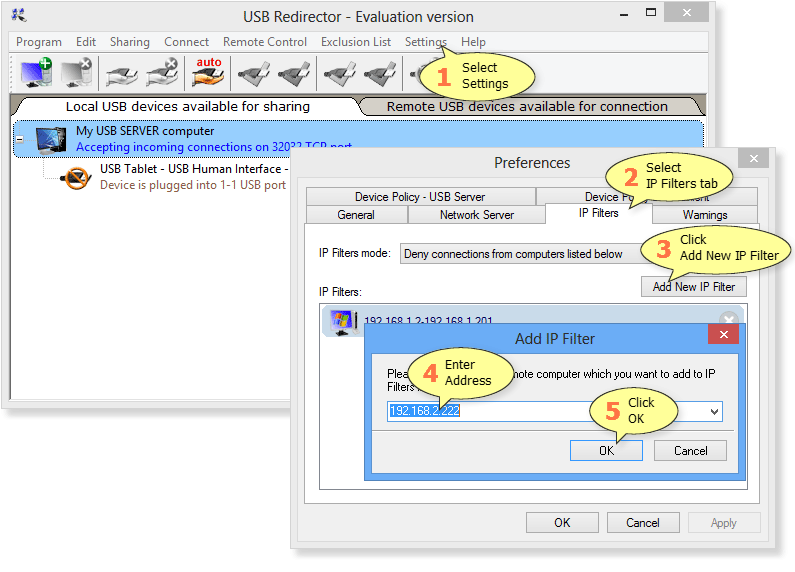Open the Sharing menu

pyautogui.click(x=130, y=42)
